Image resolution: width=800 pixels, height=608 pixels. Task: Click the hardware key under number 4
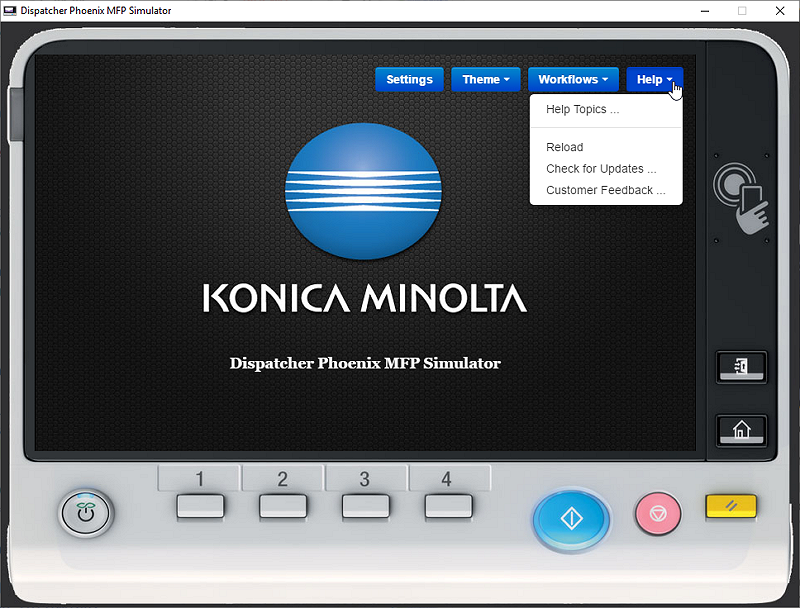point(448,506)
